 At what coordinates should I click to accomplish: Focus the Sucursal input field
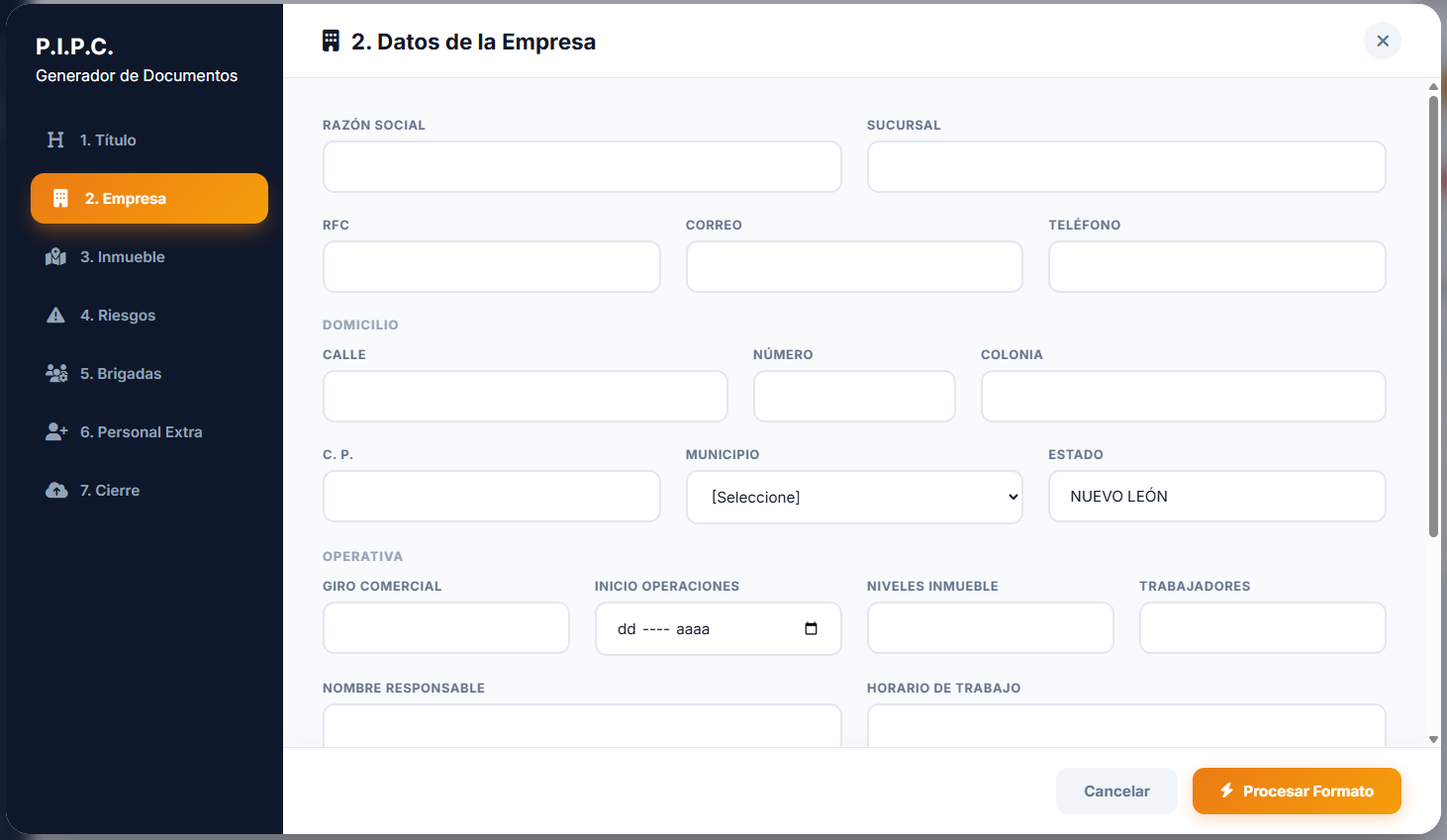pos(1126,166)
